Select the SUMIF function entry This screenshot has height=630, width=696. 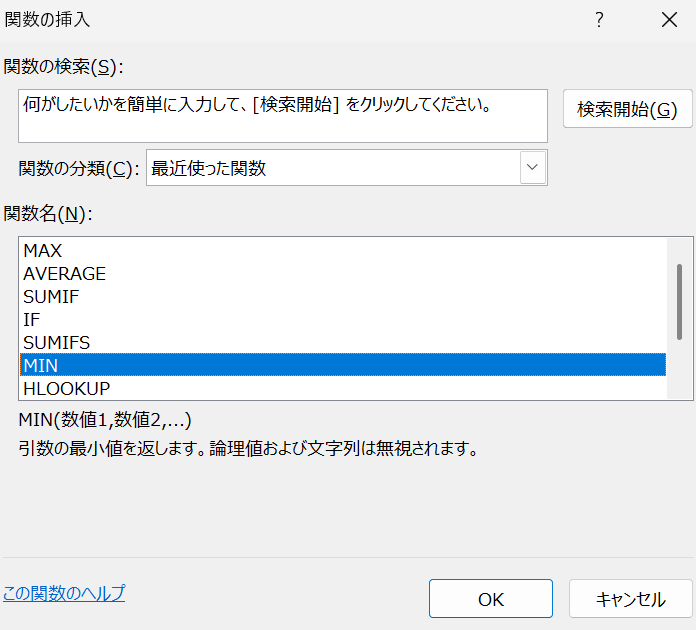(50, 297)
